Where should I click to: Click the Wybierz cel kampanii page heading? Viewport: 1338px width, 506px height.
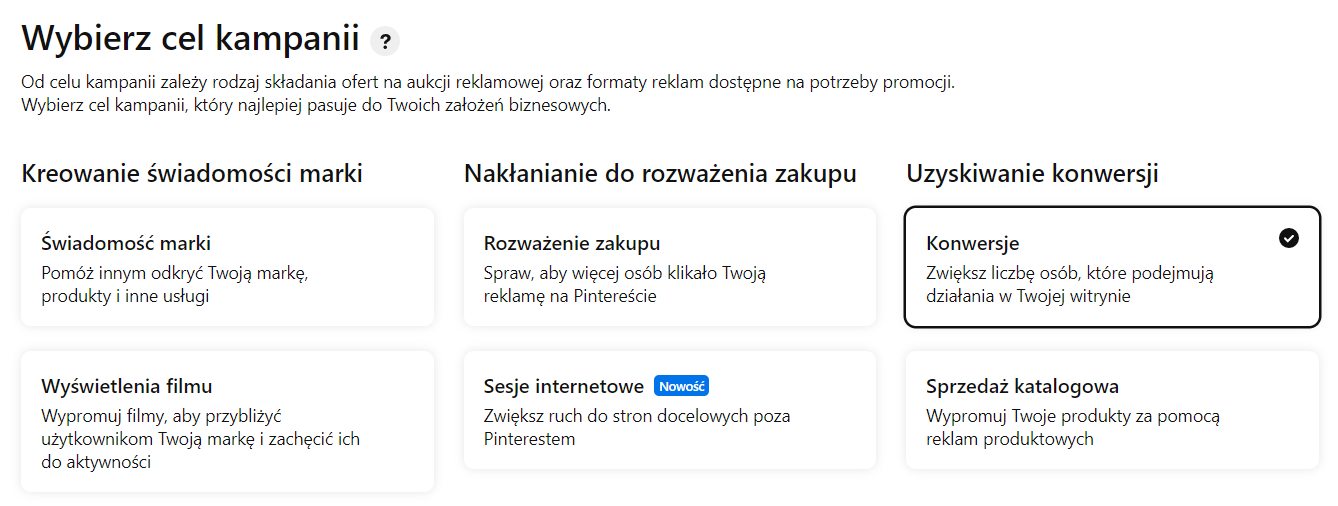coord(190,39)
